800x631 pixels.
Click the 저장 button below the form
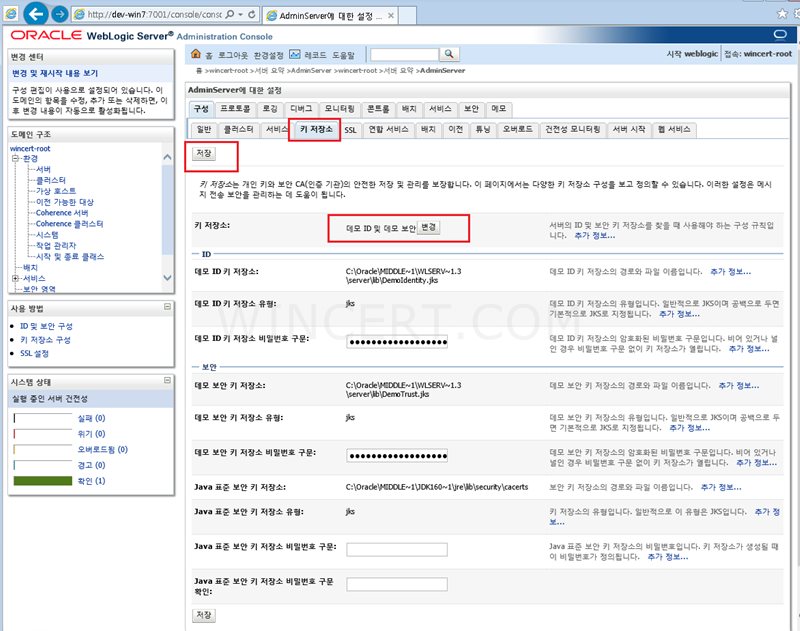click(204, 615)
